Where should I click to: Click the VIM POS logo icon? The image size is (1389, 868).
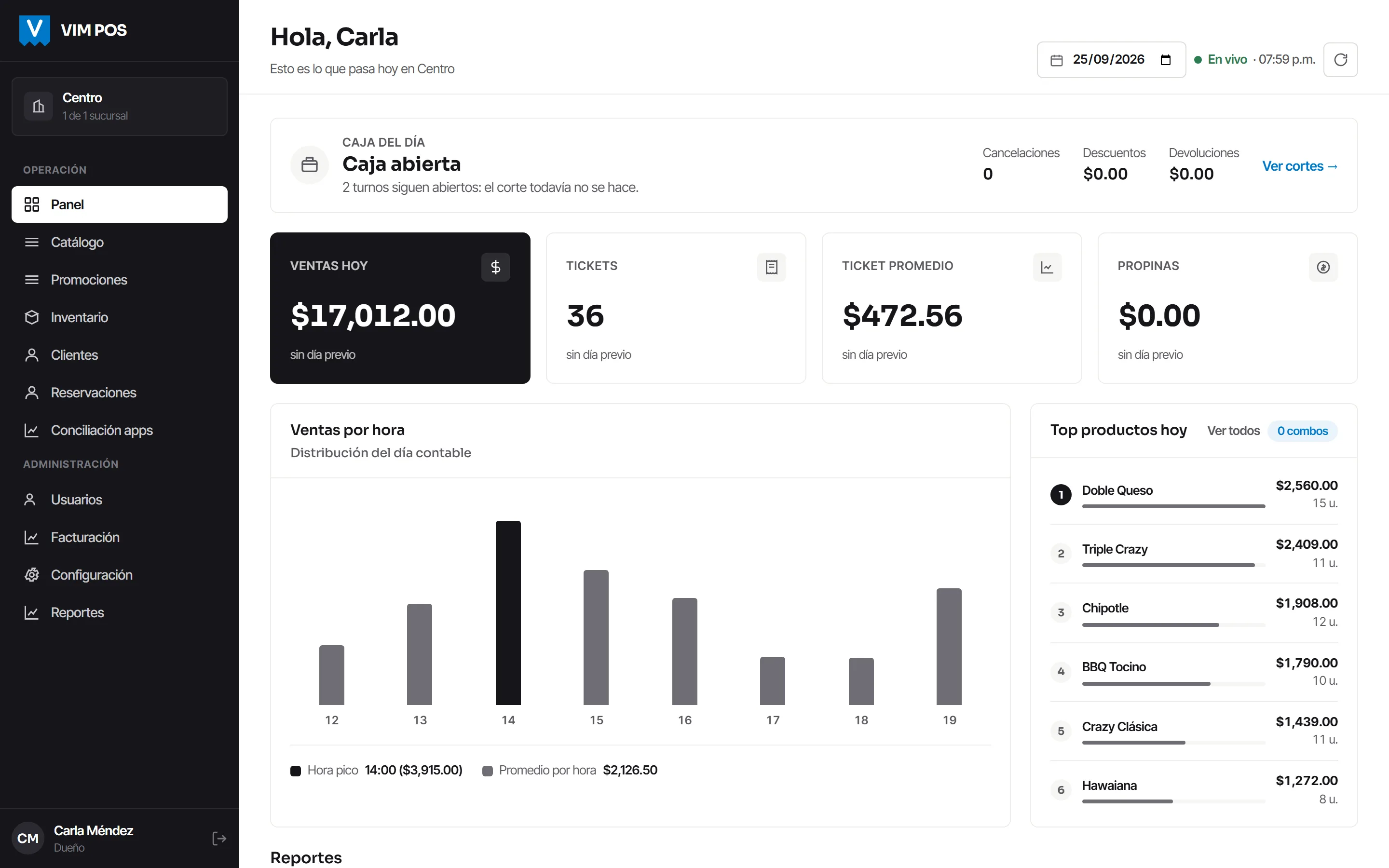tap(34, 30)
